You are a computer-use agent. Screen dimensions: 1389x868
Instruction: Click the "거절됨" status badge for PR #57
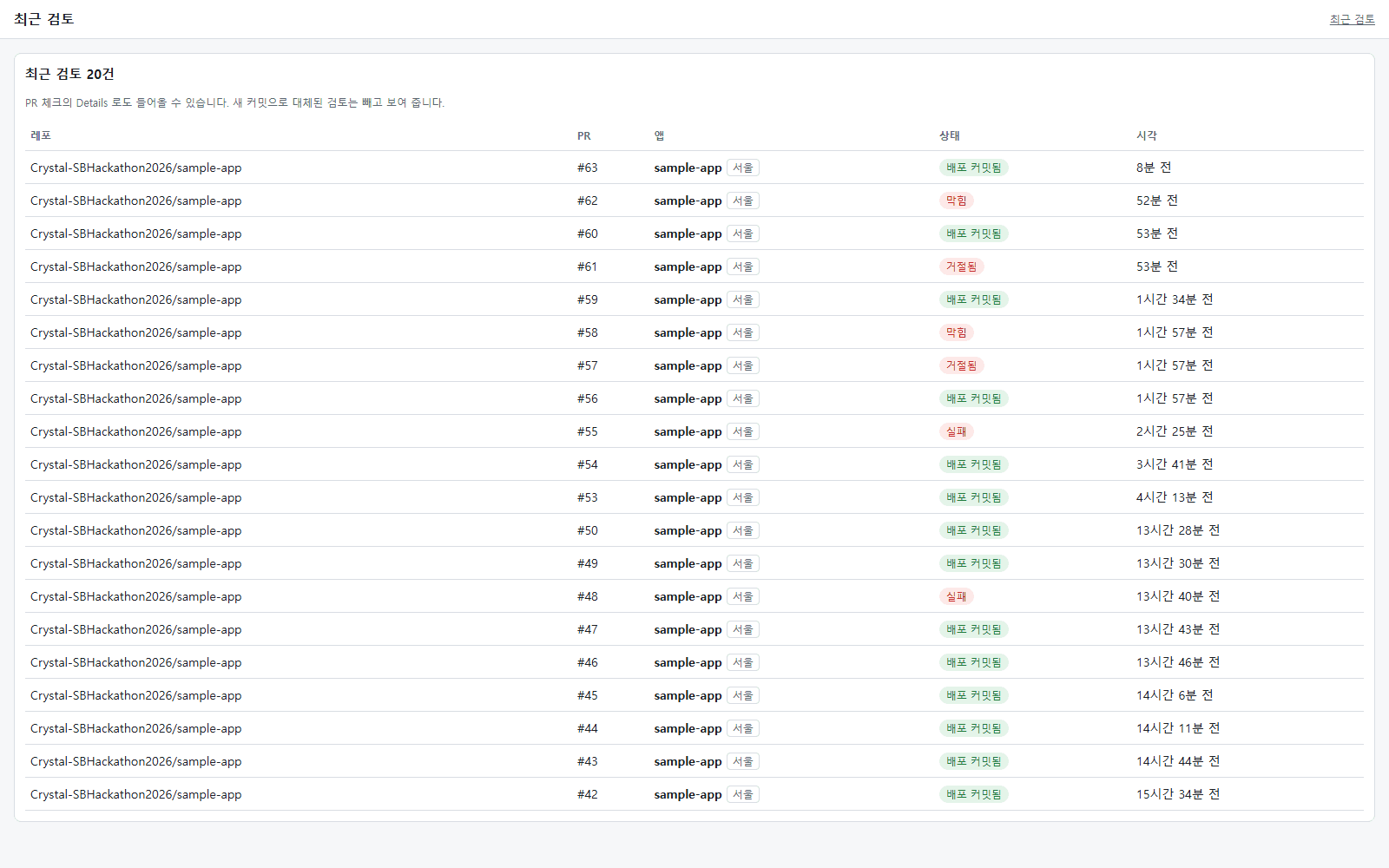click(x=961, y=365)
